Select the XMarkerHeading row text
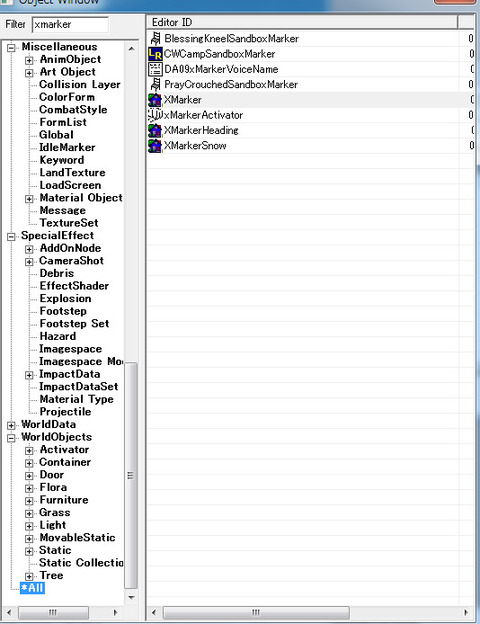This screenshot has width=480, height=624. [x=201, y=130]
